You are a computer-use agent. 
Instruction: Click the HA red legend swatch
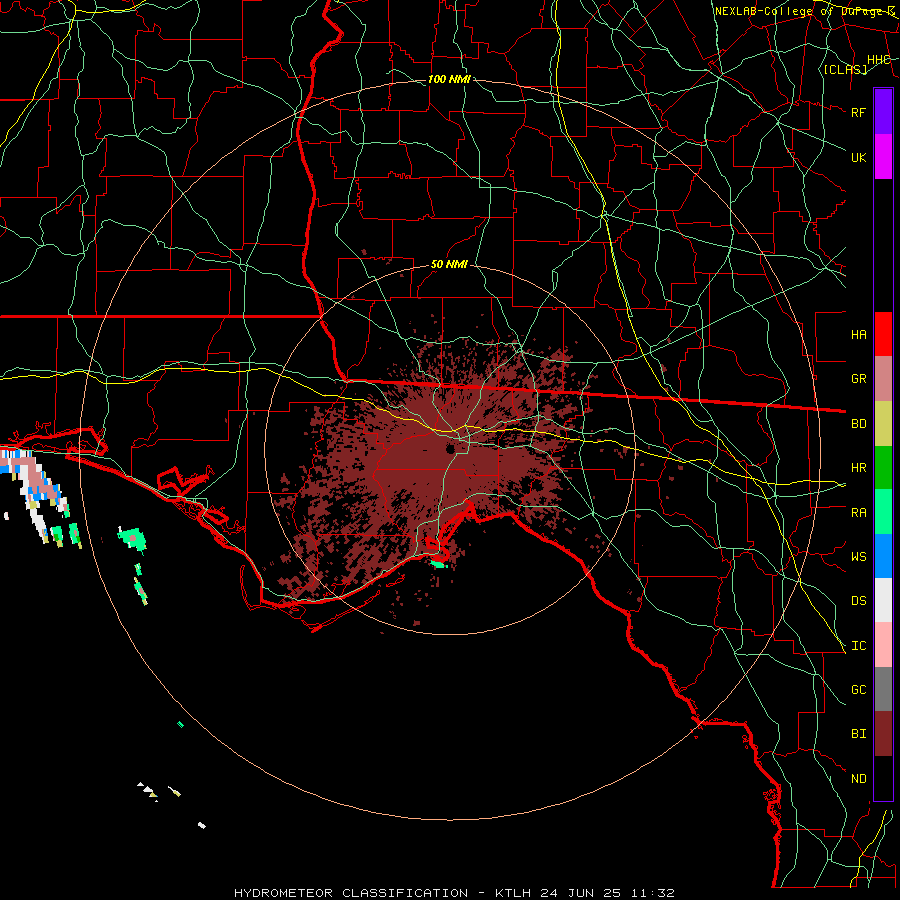pyautogui.click(x=883, y=334)
